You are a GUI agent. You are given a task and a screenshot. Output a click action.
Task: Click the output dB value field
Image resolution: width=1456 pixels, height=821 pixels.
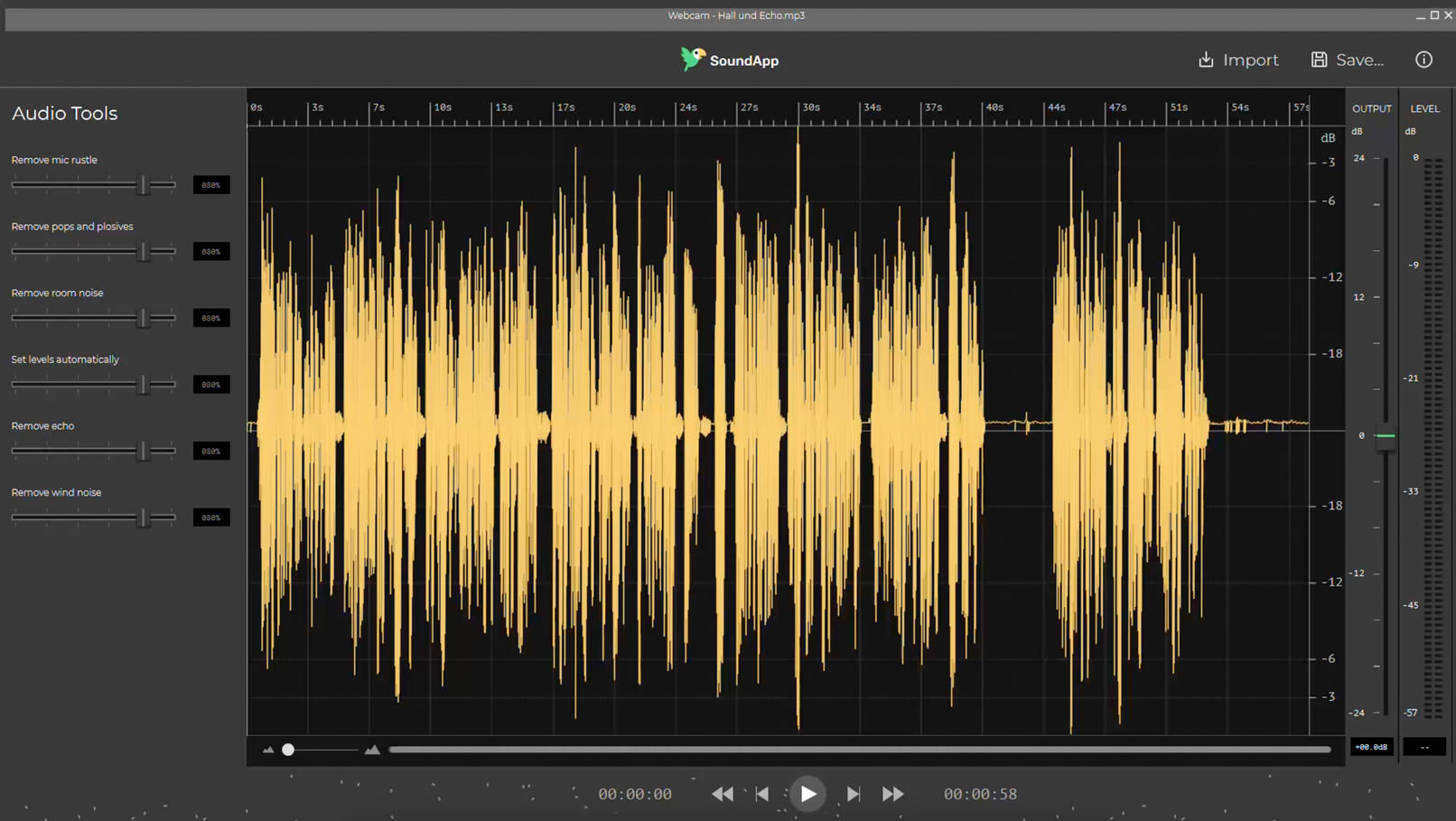pos(1371,747)
